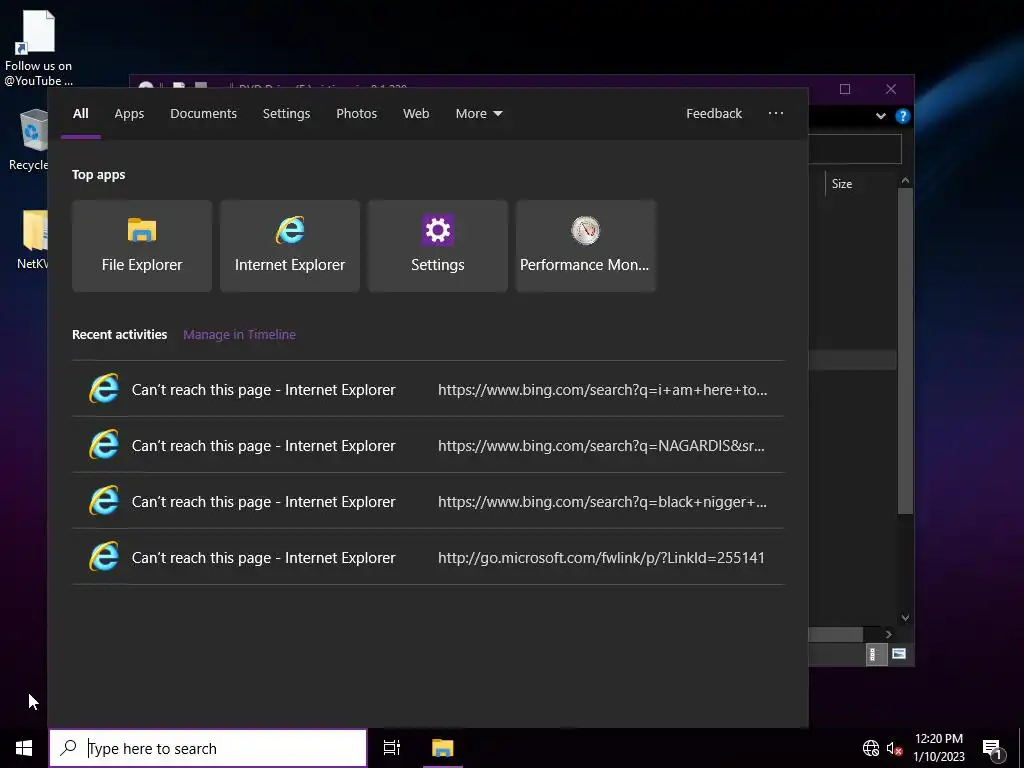The width and height of the screenshot is (1024, 768).
Task: Click File Explorer vertical scrollbar thumb
Action: pos(905,351)
